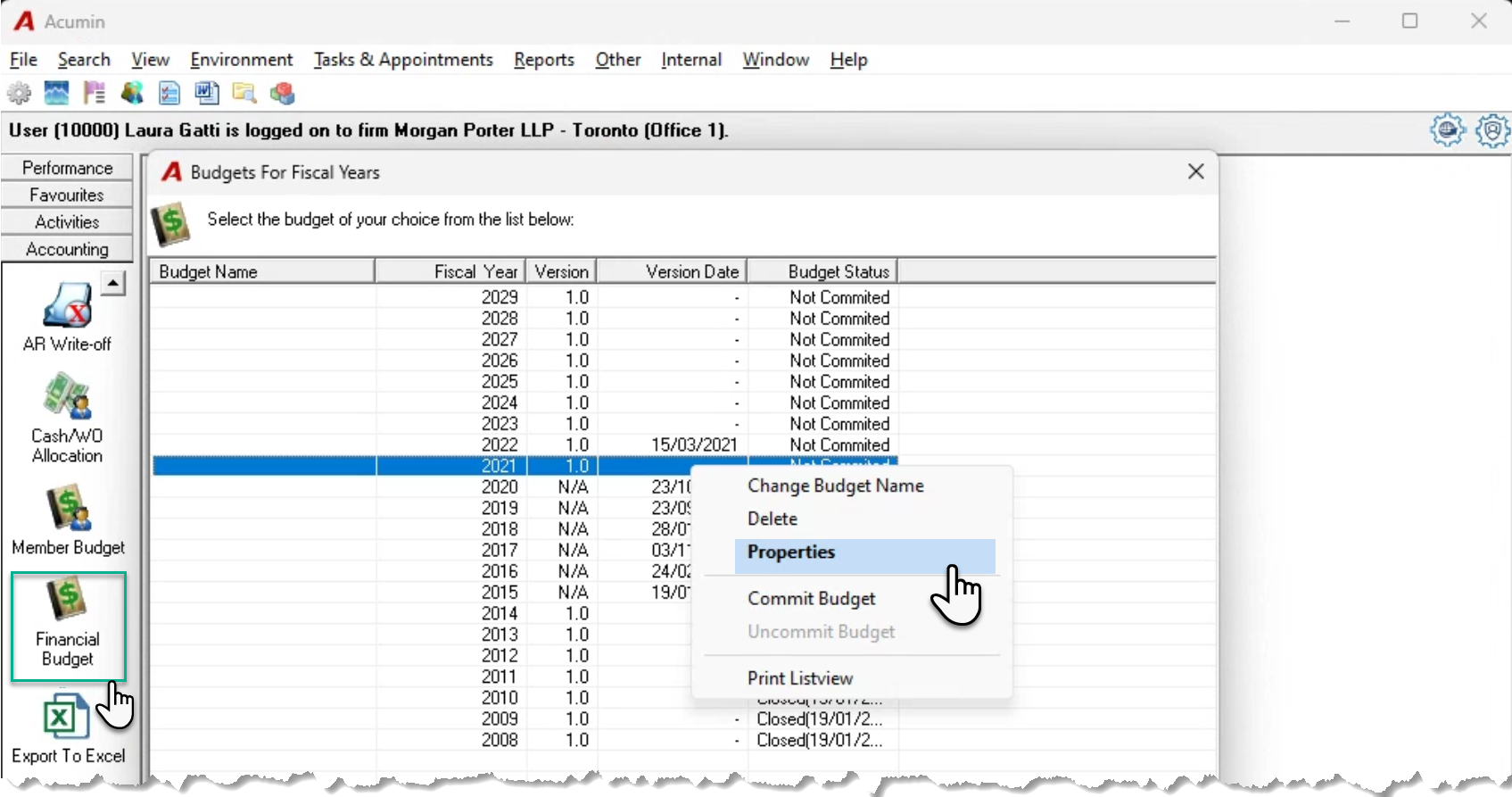The width and height of the screenshot is (1512, 797).
Task: Click the user settings gear icon at top right
Action: [1492, 130]
